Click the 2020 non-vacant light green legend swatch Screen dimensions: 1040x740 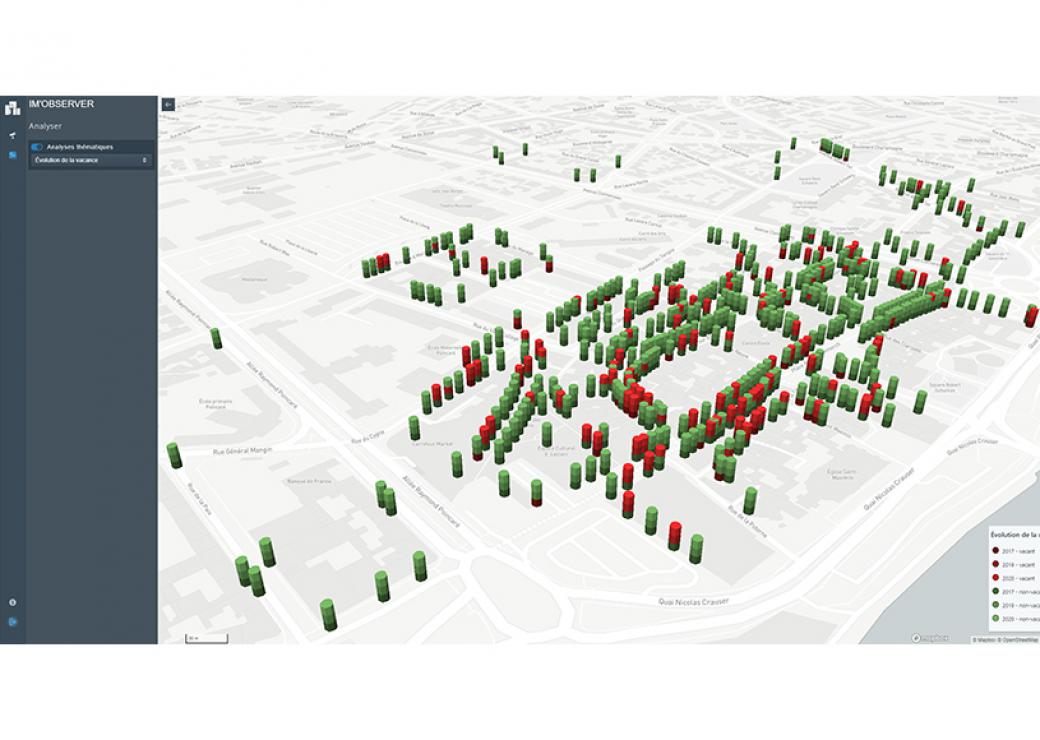[996, 619]
